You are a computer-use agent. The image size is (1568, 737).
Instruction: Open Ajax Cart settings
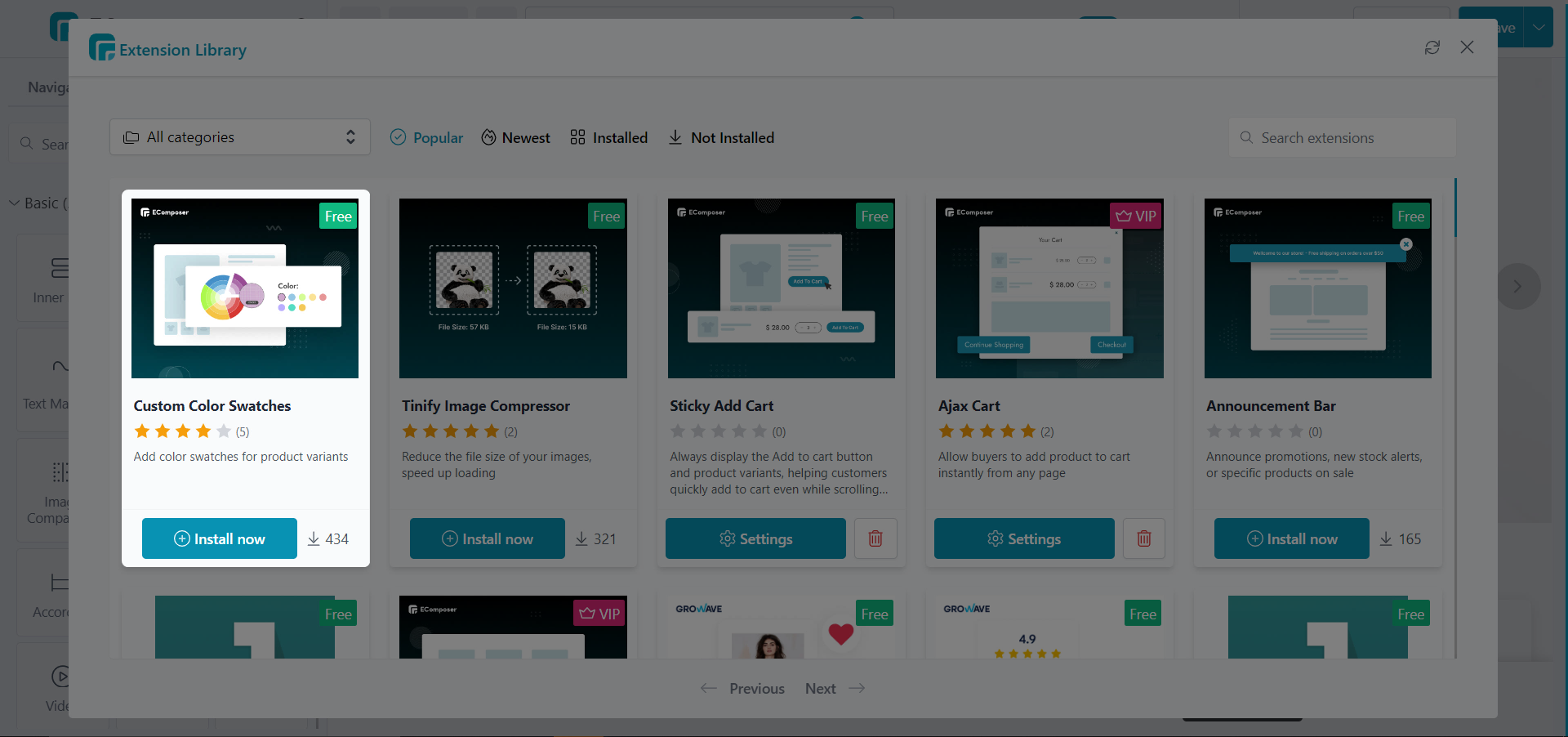pyautogui.click(x=1024, y=538)
